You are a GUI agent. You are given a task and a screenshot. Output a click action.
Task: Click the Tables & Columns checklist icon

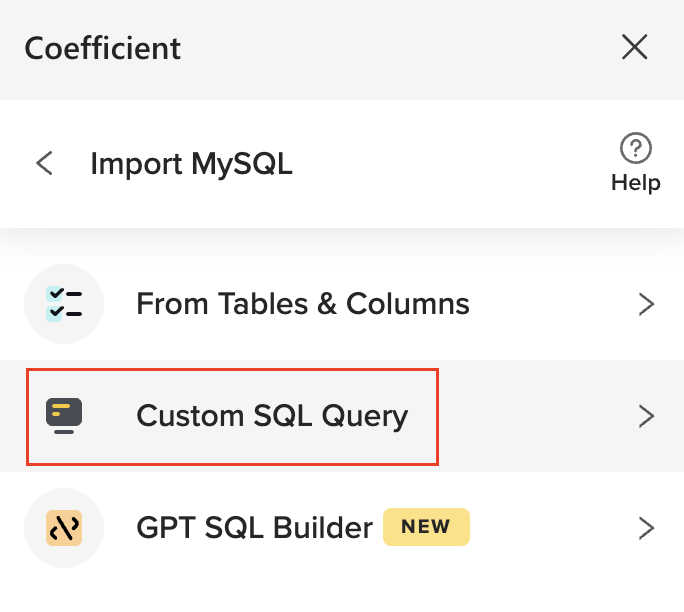coord(64,304)
